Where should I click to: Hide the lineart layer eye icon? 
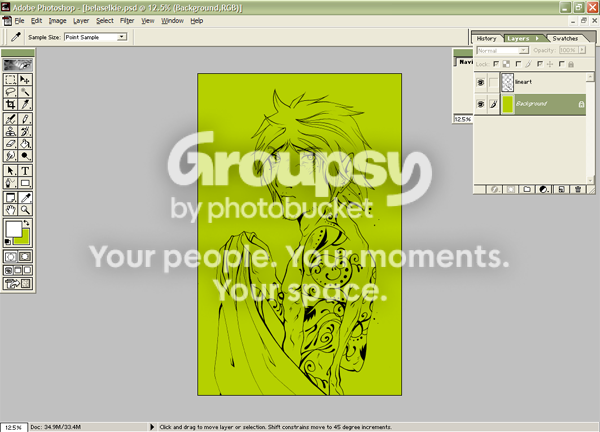[481, 82]
